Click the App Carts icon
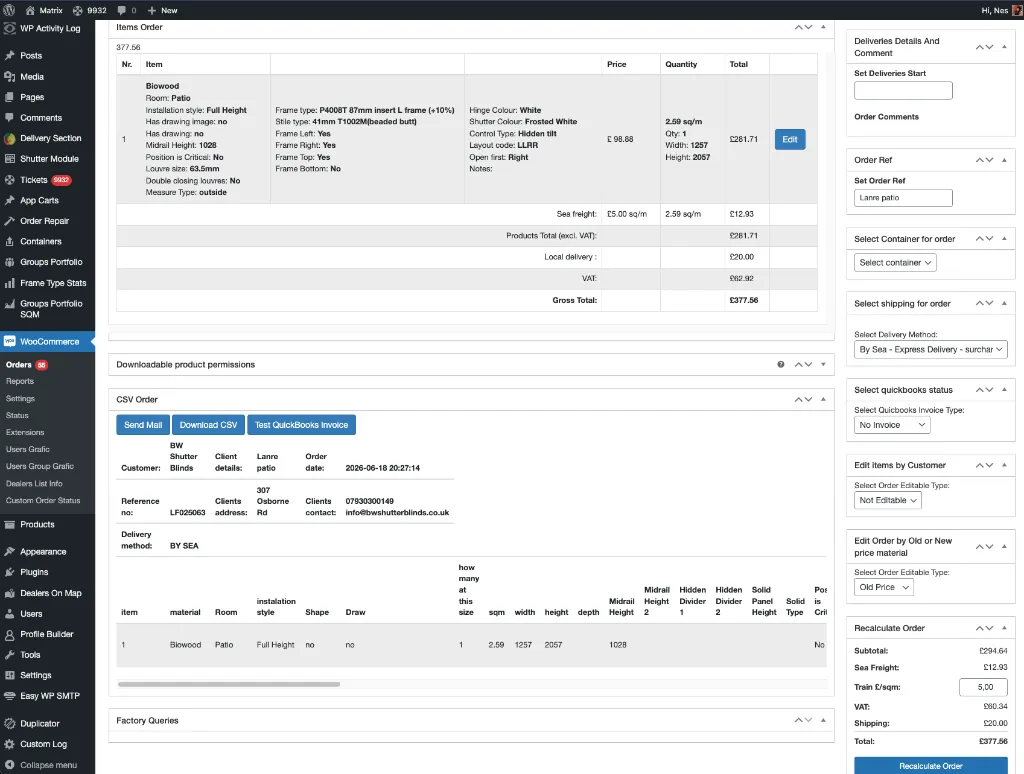Viewport: 1024px width, 774px height. point(9,201)
